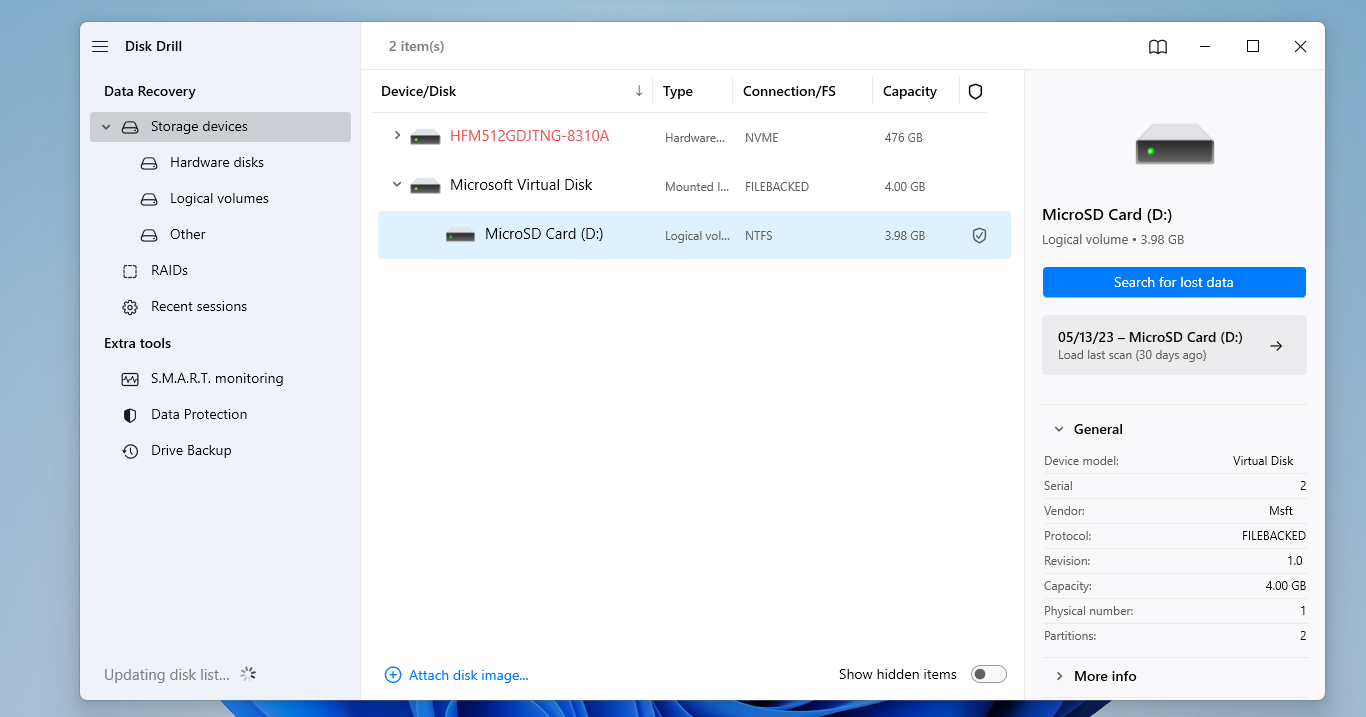Collapse the General section chevron
Screen dimensions: 1366x717
pos(1059,429)
